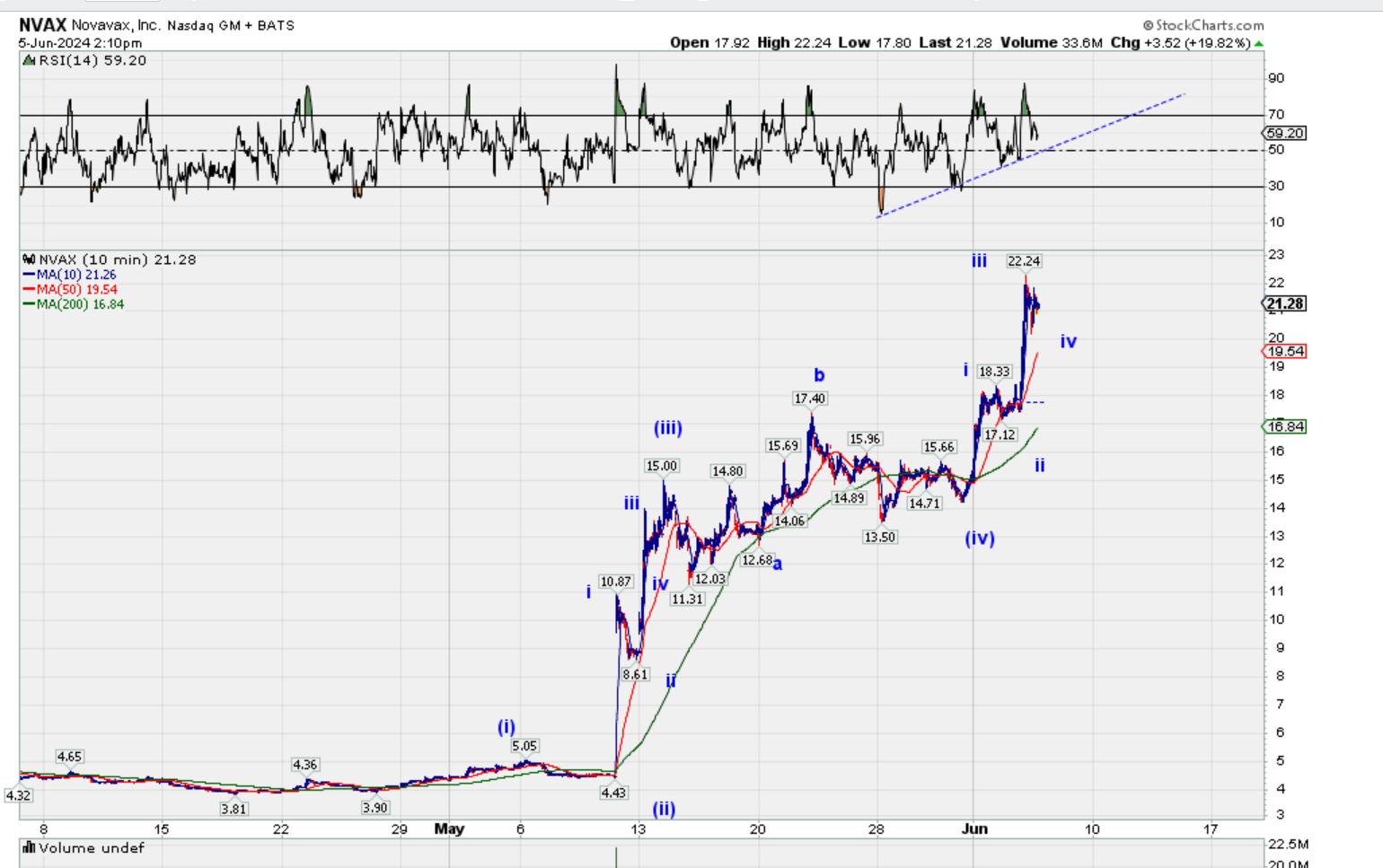Click the NVAX (10 min) 21.28 price legend
The height and width of the screenshot is (868, 1383).
(x=109, y=259)
